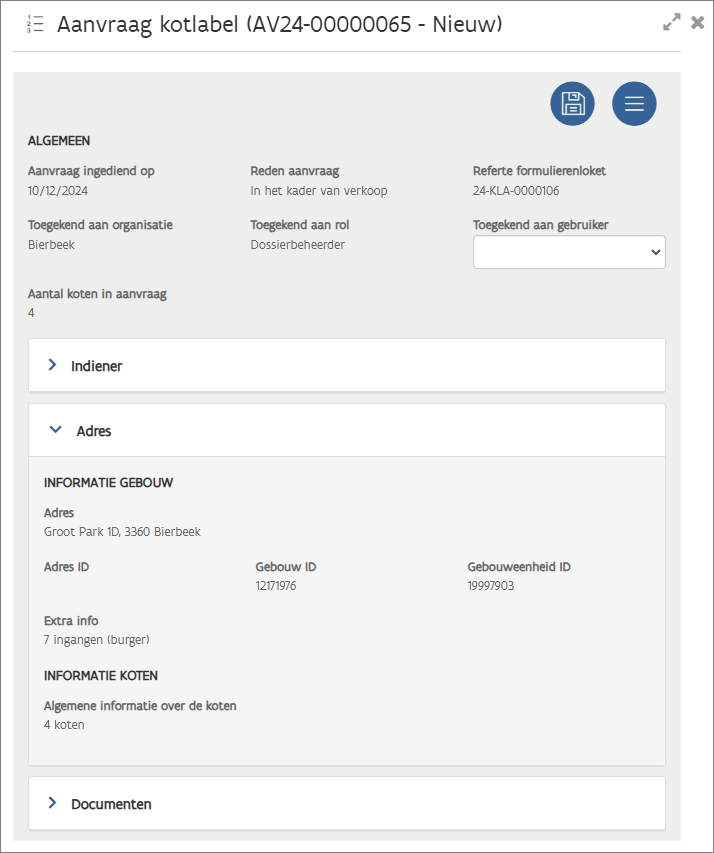Click the chevron arrow next to Indiener

coord(53,366)
